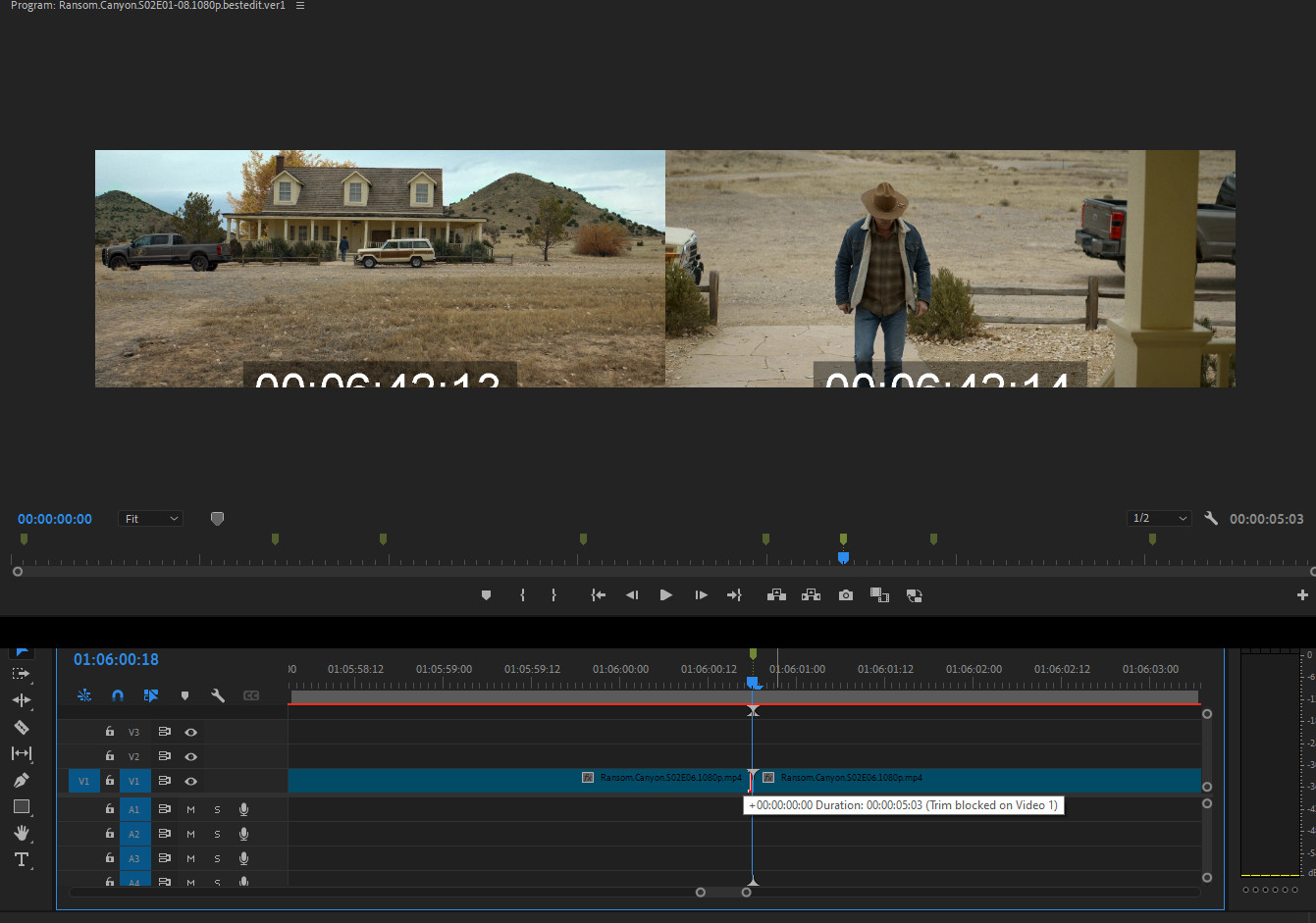Viewport: 1316px width, 923px height.
Task: Open the Program panel menu
Action: pyautogui.click(x=300, y=6)
